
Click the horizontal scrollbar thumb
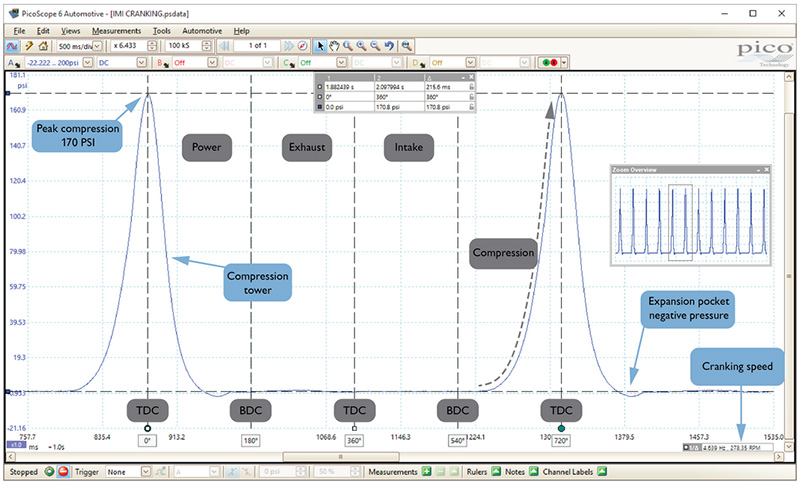(341, 456)
